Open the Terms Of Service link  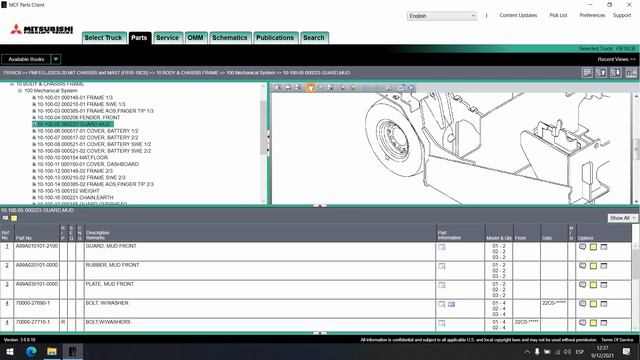pos(617,340)
